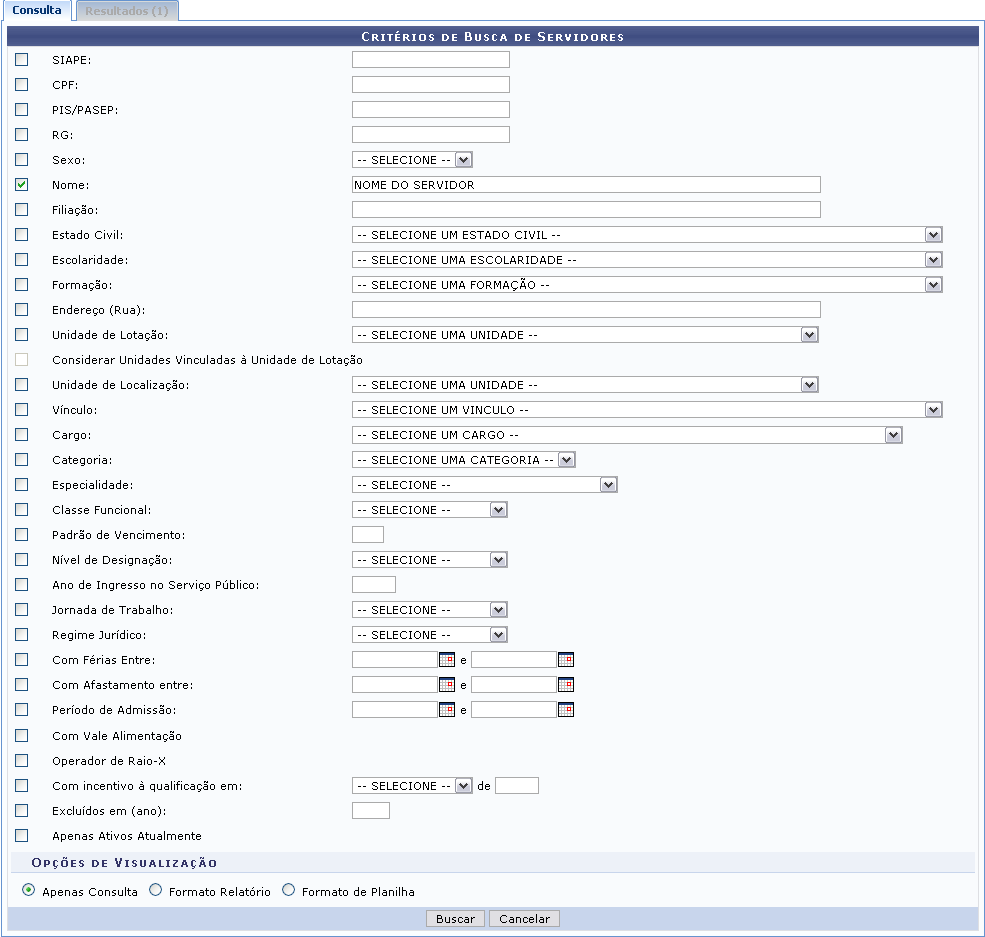This screenshot has width=985, height=937.
Task: Switch to the Resultados (1) tab
Action: pyautogui.click(x=125, y=11)
